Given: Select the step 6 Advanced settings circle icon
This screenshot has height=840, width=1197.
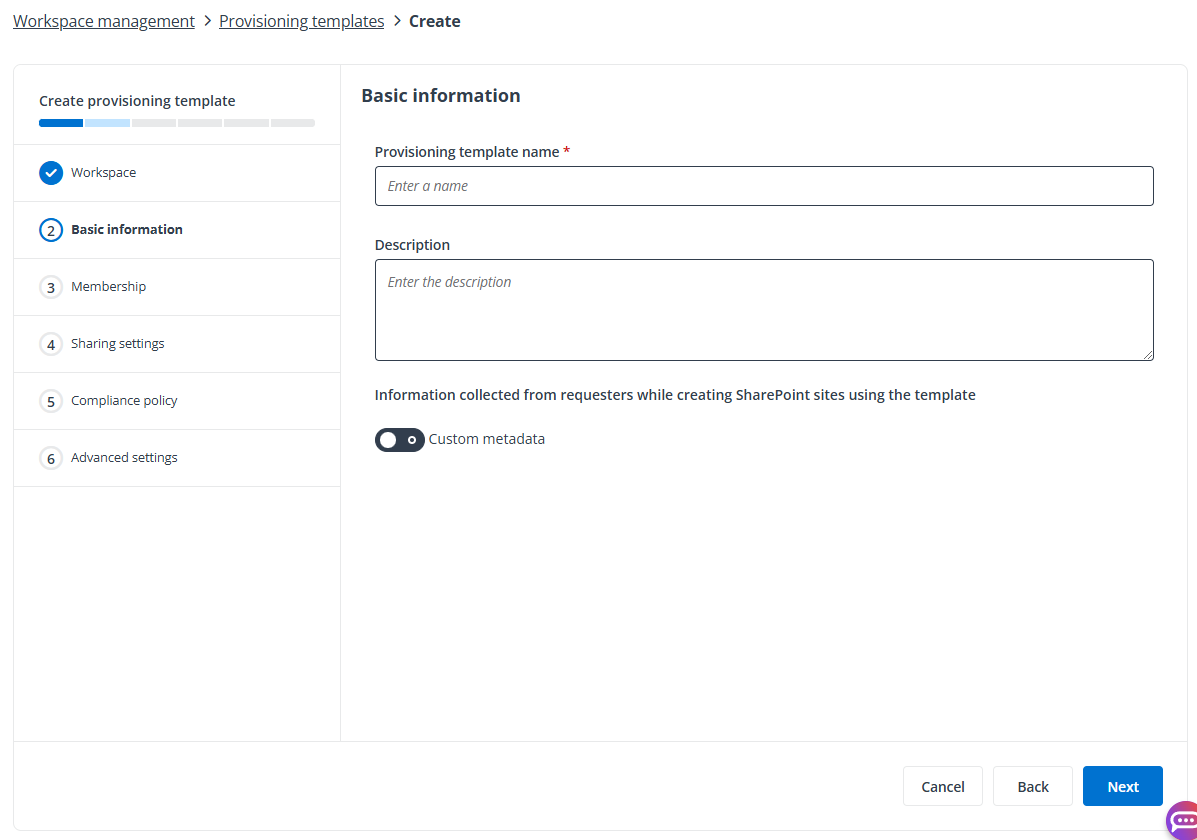Looking at the screenshot, I should pyautogui.click(x=51, y=457).
